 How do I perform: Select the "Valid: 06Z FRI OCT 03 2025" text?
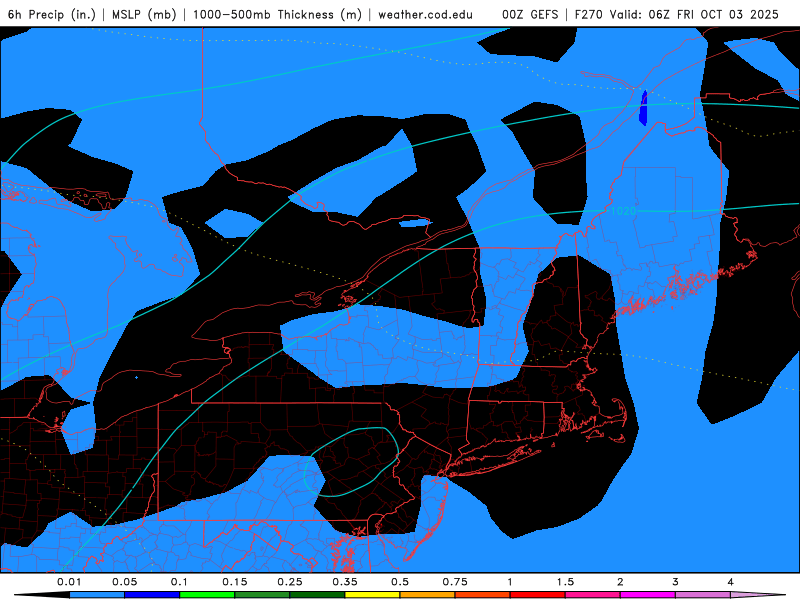coord(694,14)
